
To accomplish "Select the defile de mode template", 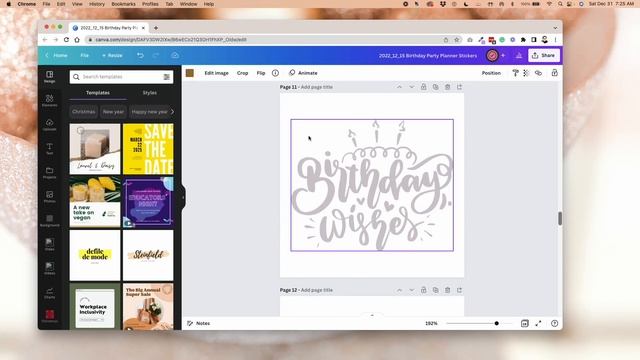I will point(95,255).
